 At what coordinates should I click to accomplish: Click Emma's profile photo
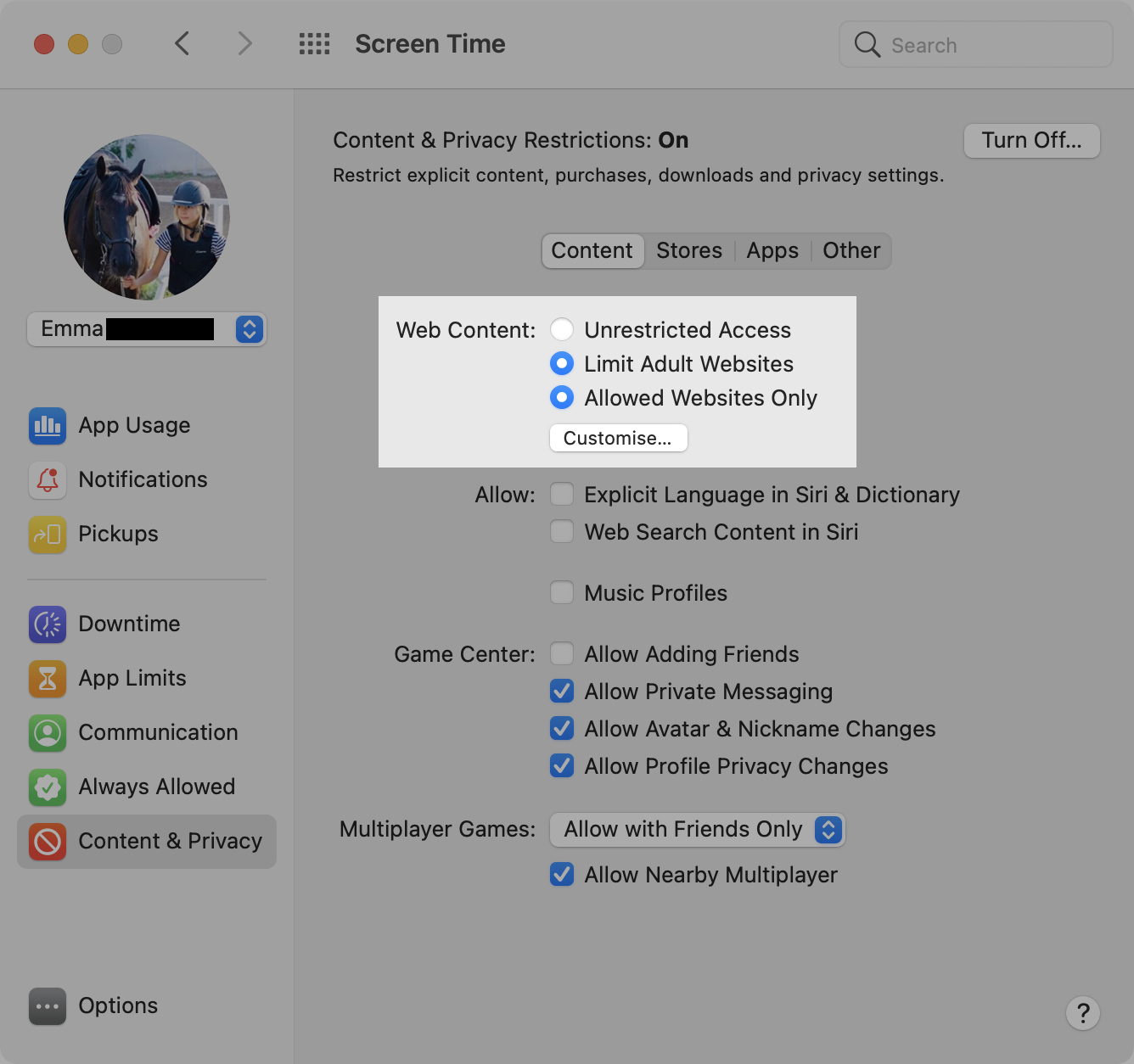(x=147, y=217)
